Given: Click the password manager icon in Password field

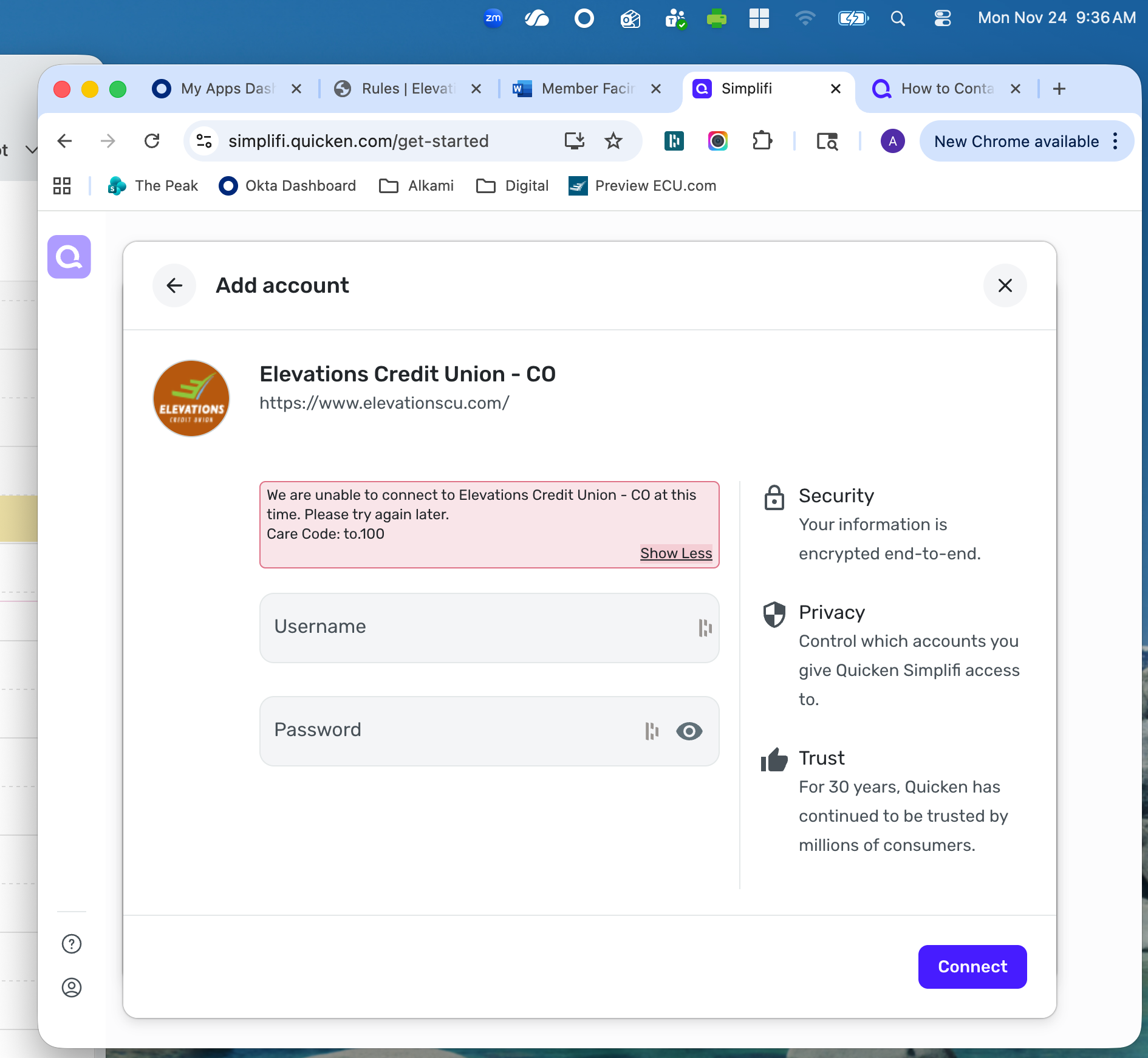Looking at the screenshot, I should [x=652, y=731].
